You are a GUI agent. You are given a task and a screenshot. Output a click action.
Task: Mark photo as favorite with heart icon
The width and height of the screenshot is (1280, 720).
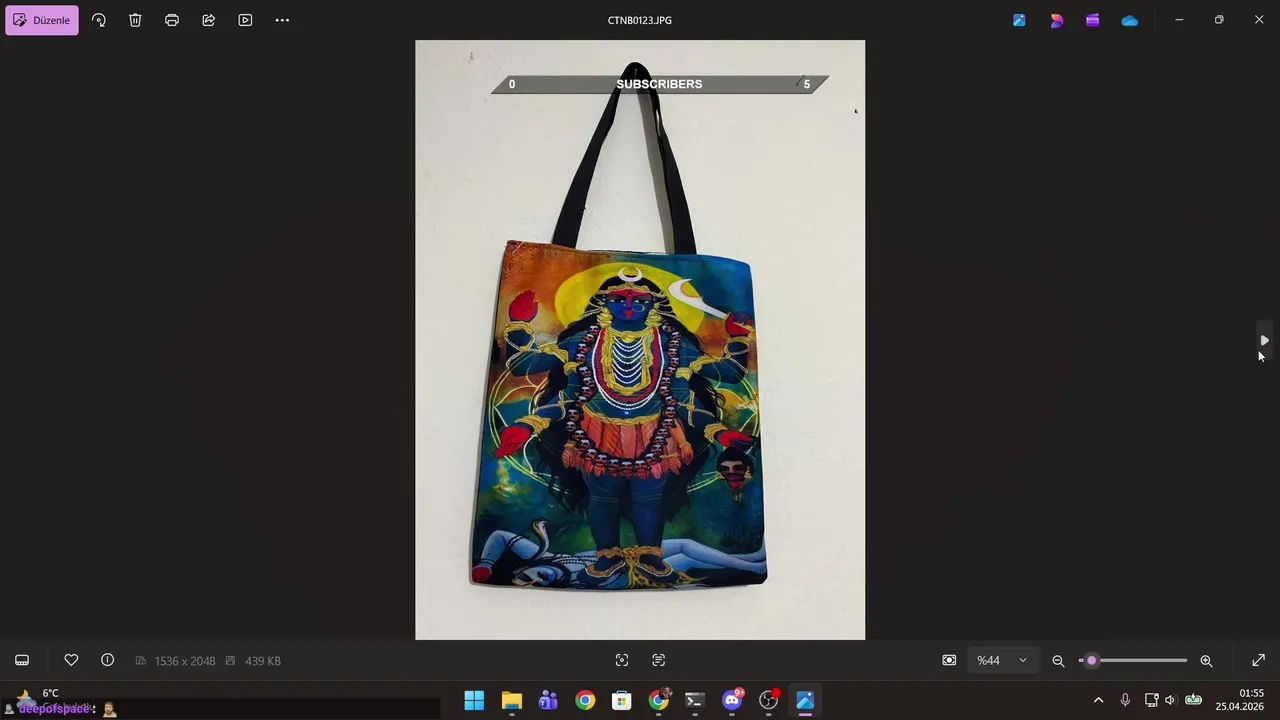tap(71, 660)
